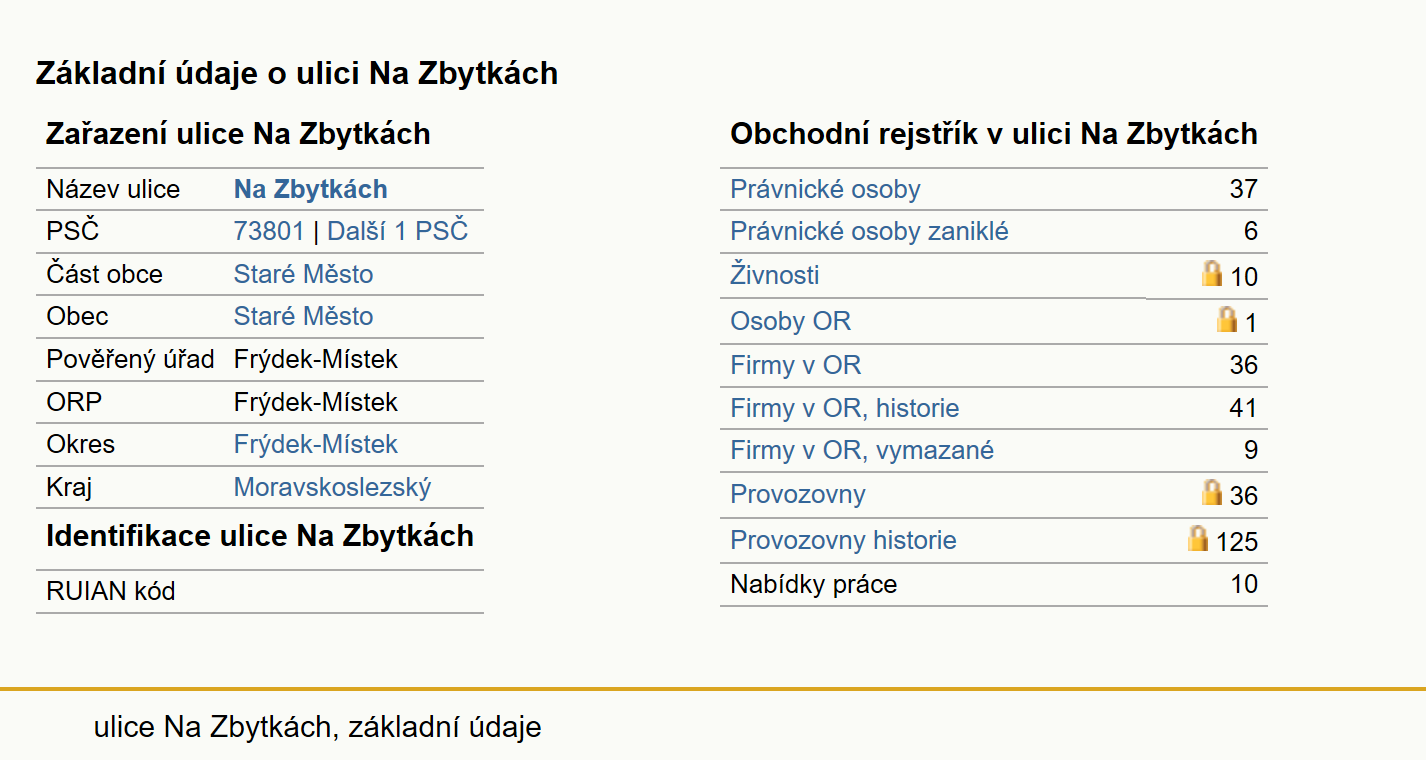Open the Další 1 PSČ link

(398, 232)
